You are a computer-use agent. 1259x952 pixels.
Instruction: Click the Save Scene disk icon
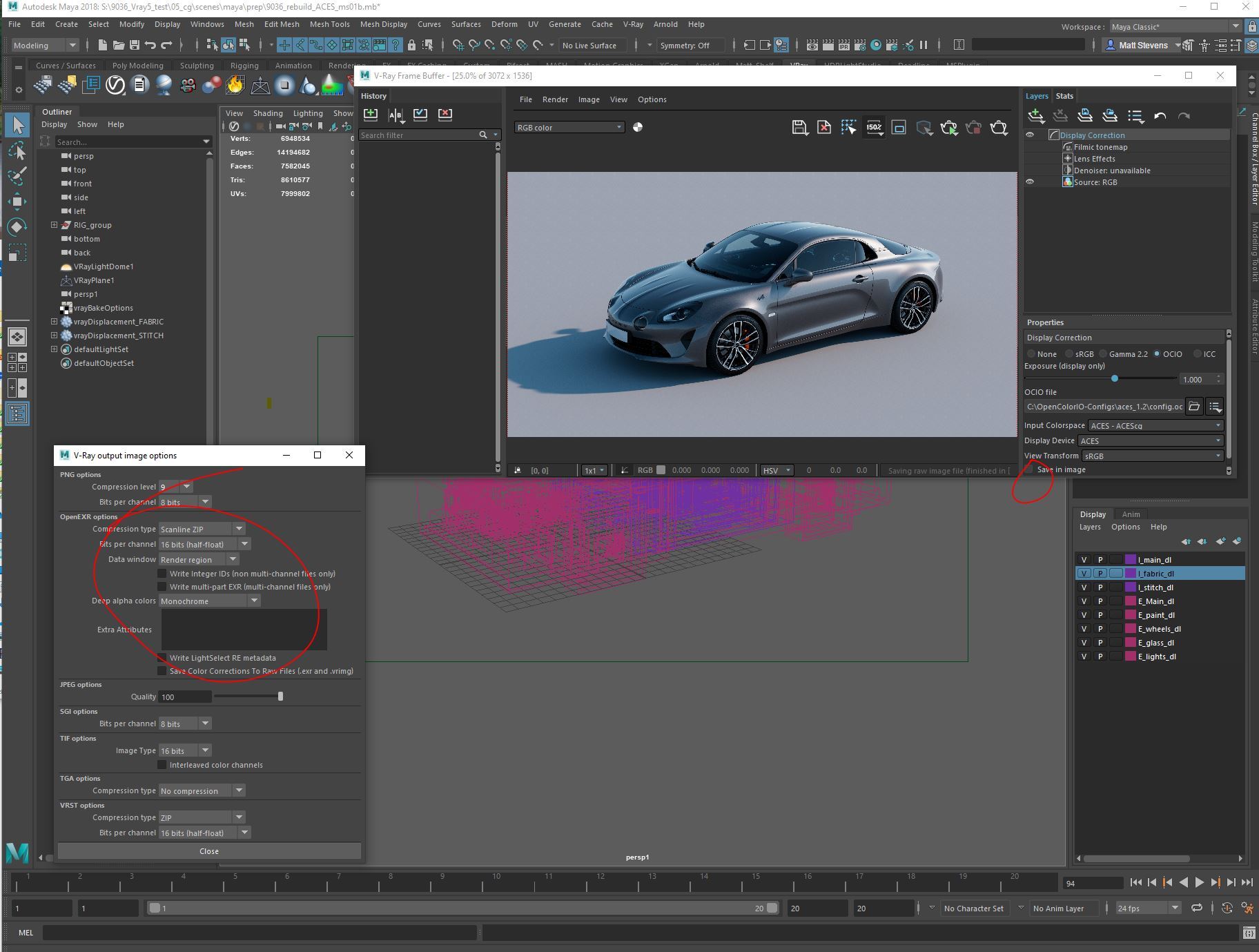coord(134,45)
